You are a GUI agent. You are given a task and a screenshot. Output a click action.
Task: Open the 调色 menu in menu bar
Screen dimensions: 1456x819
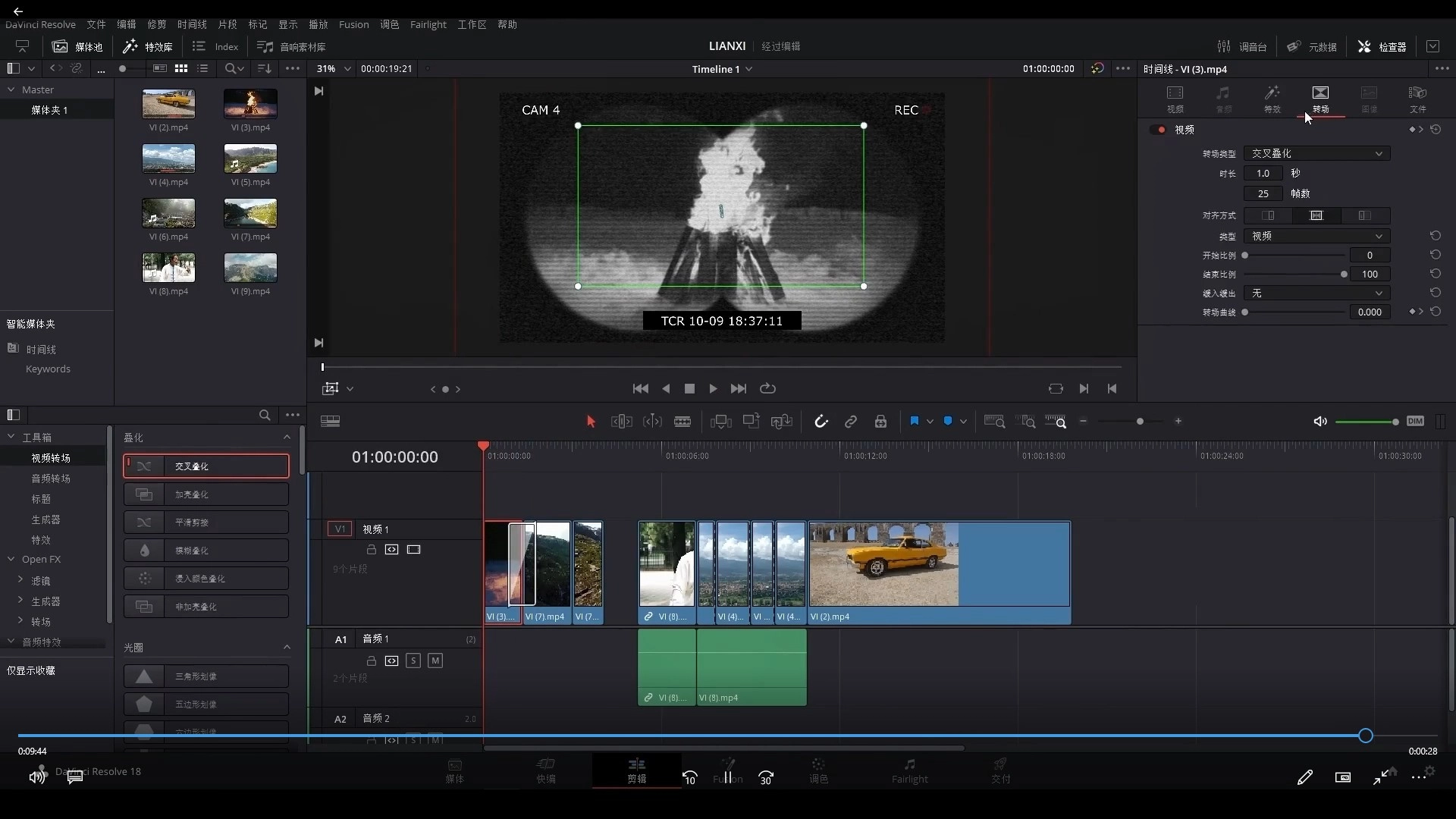point(389,24)
